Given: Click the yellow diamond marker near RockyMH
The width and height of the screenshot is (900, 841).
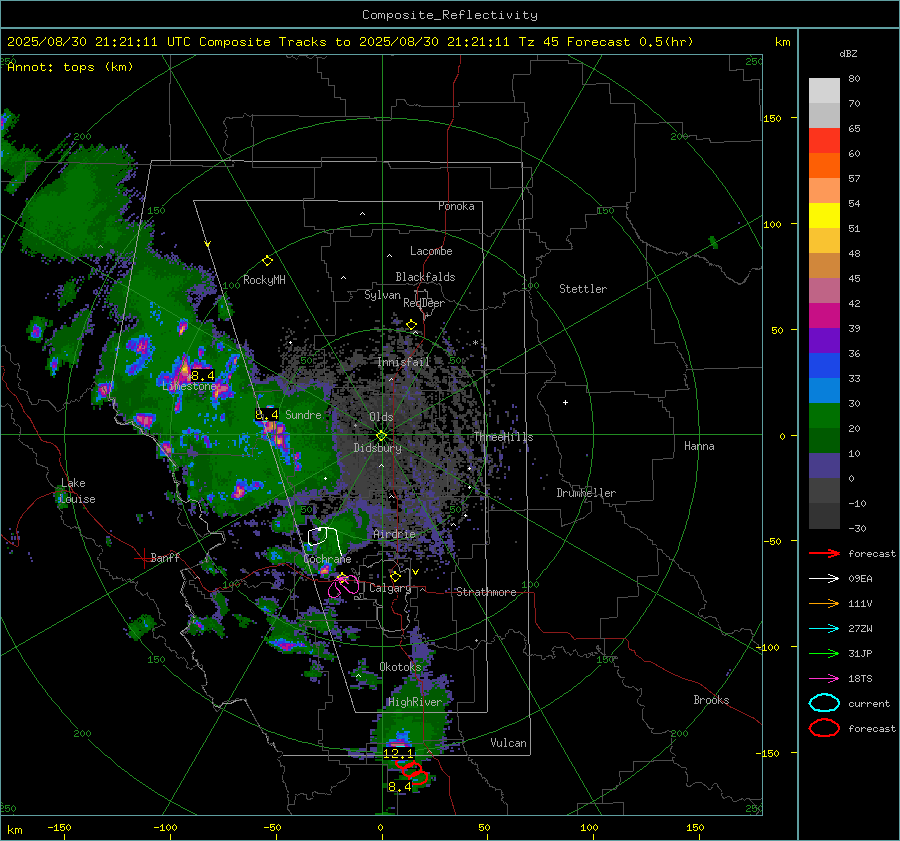Looking at the screenshot, I should [267, 261].
